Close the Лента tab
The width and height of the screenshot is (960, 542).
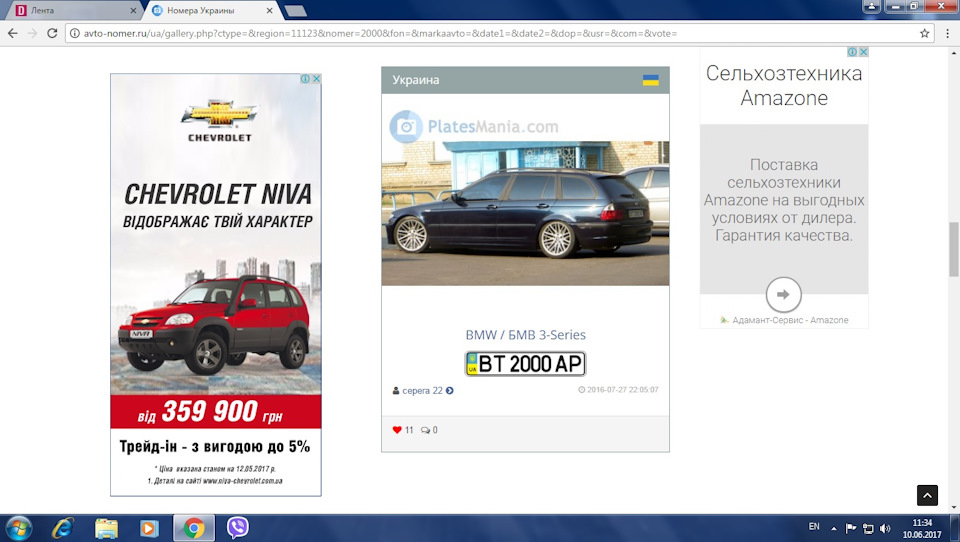pos(133,10)
